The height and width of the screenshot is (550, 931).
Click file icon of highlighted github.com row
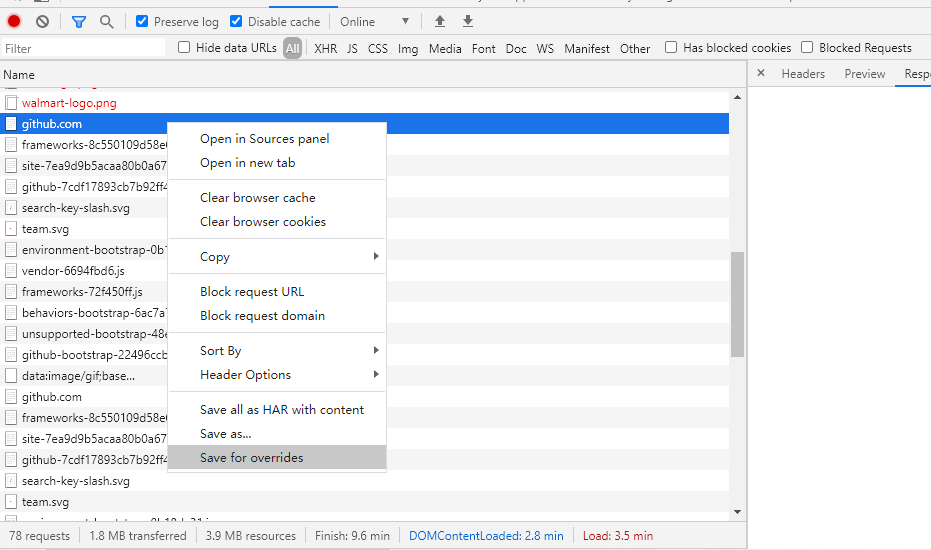coord(11,124)
